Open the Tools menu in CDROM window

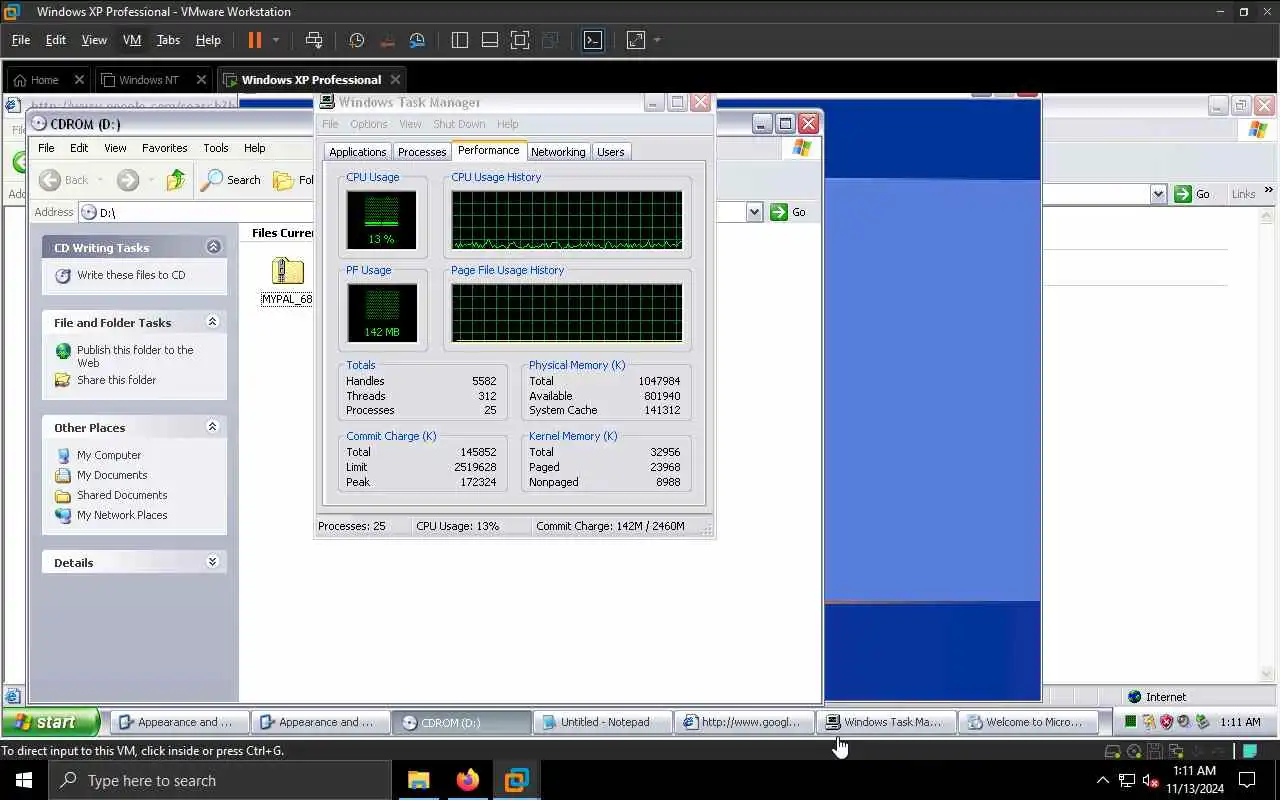click(216, 148)
